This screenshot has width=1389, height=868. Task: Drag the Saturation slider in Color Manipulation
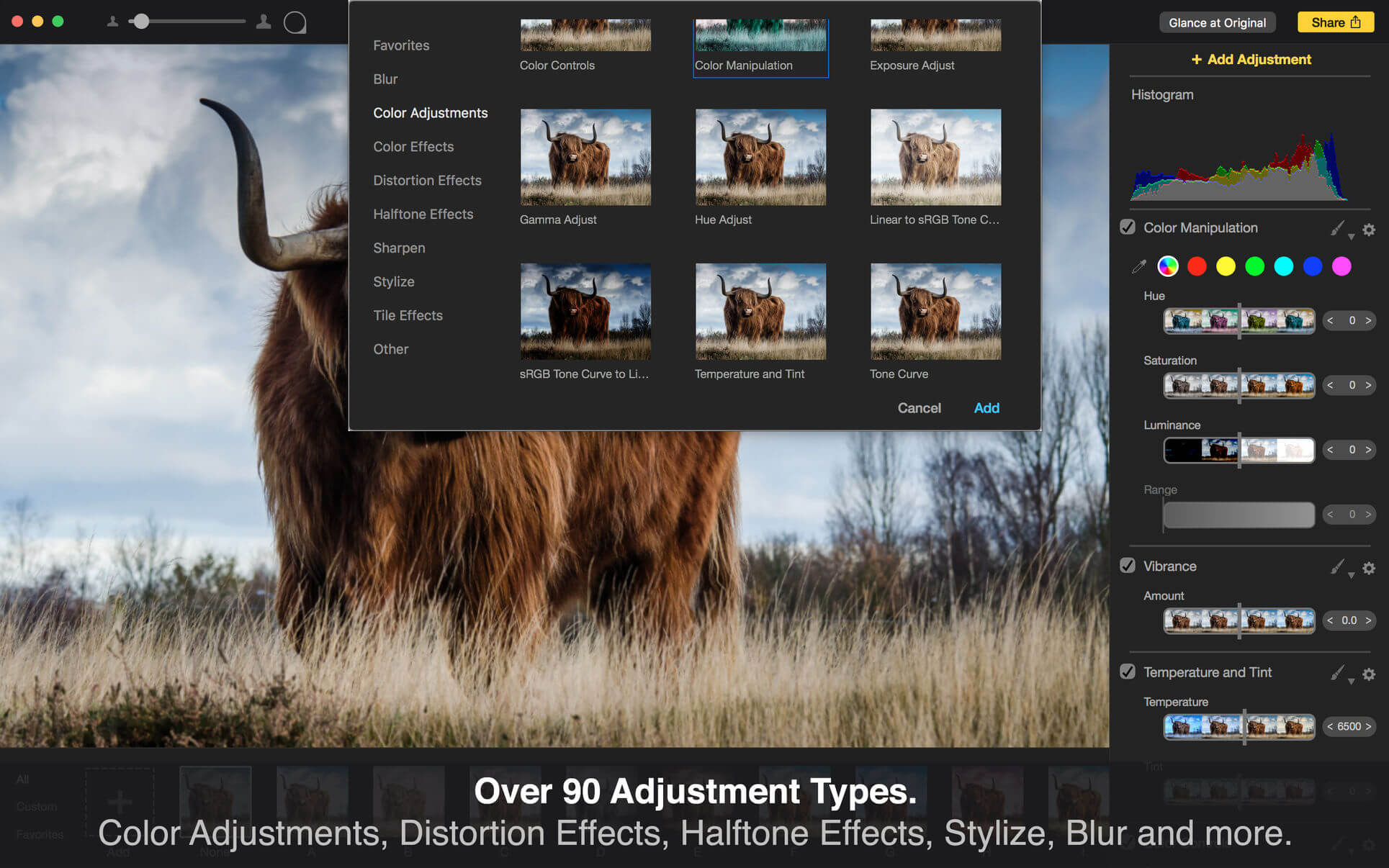pos(1238,385)
